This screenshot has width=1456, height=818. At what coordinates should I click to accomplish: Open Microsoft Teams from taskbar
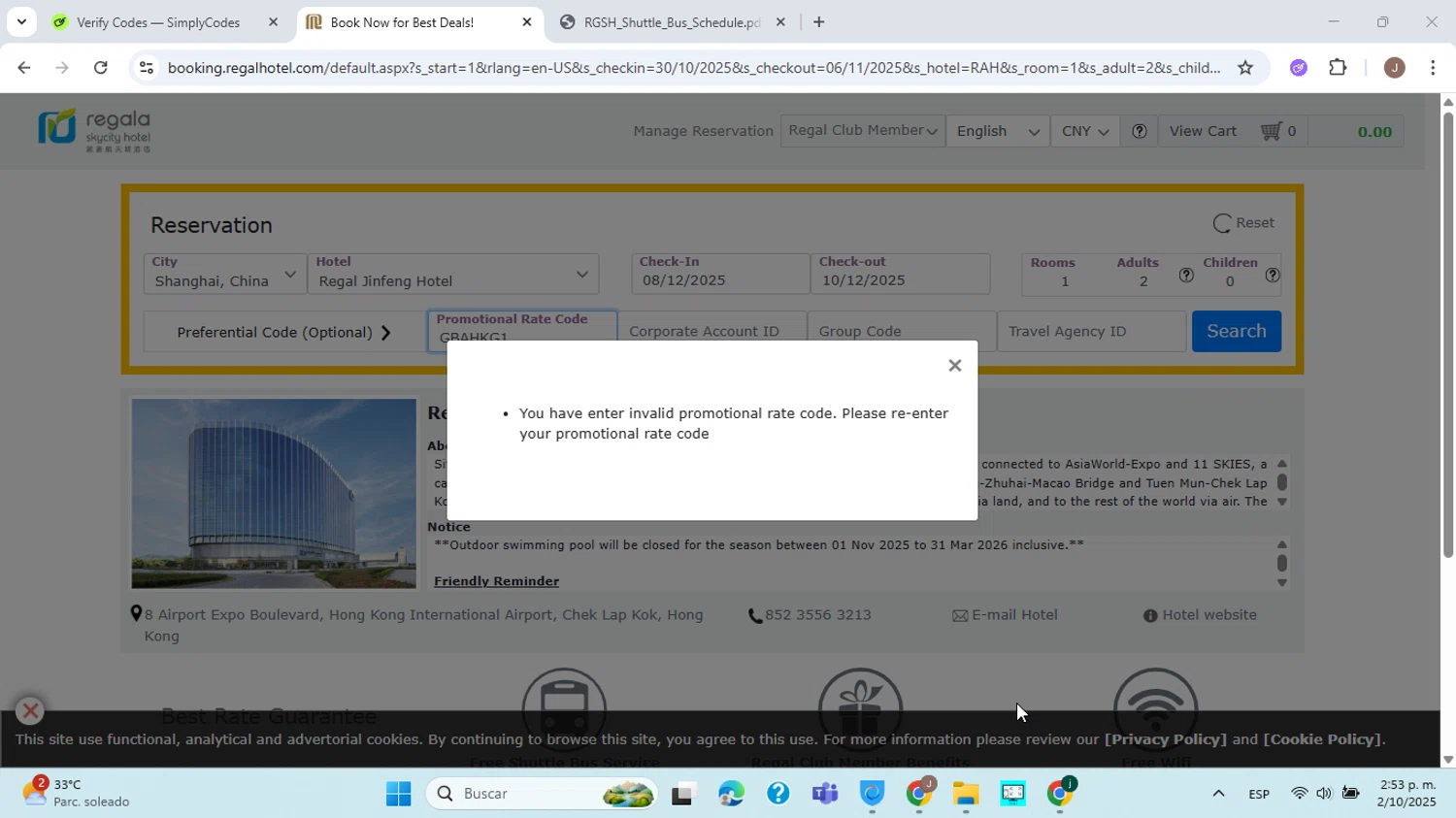(825, 794)
